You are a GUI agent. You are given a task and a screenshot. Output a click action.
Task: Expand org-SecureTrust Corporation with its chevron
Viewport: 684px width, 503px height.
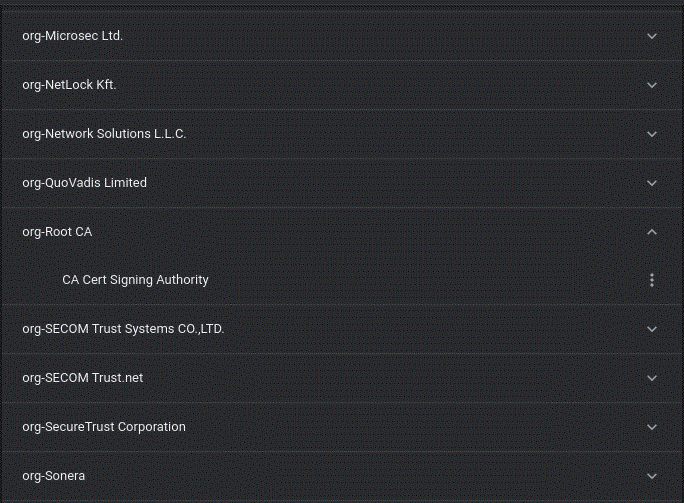click(x=652, y=427)
